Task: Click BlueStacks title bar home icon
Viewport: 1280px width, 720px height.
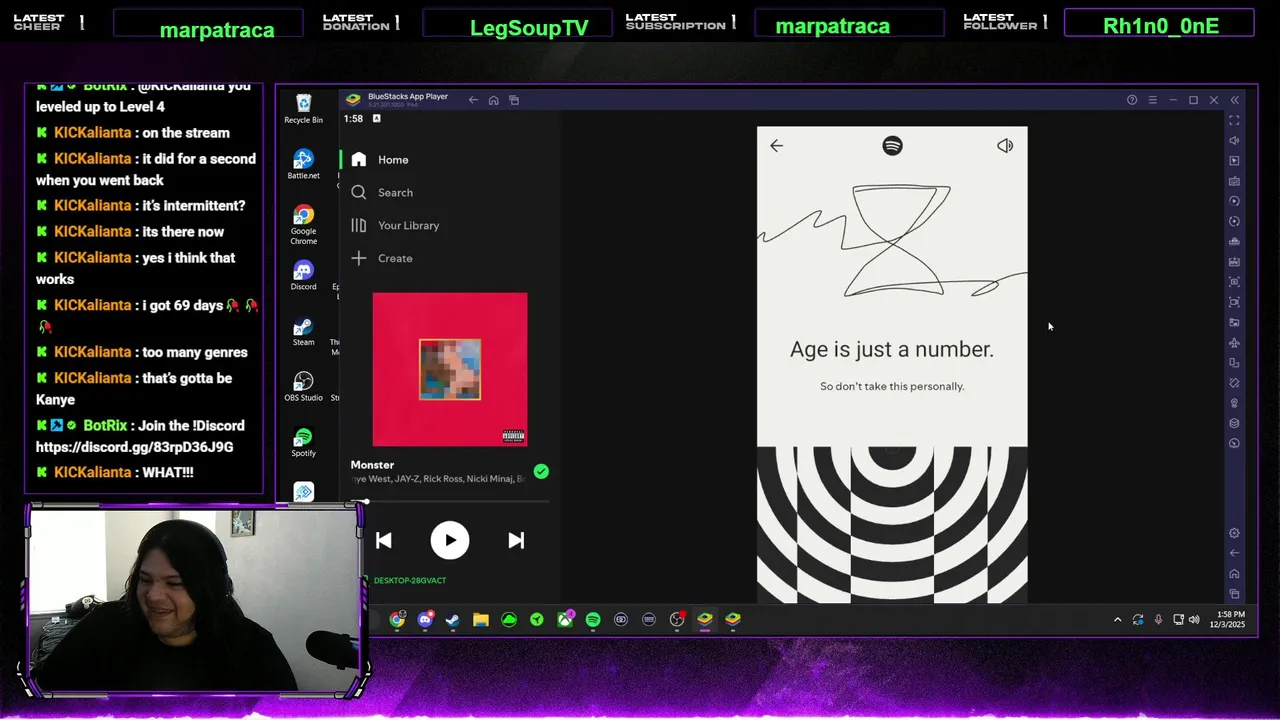Action: click(x=493, y=100)
